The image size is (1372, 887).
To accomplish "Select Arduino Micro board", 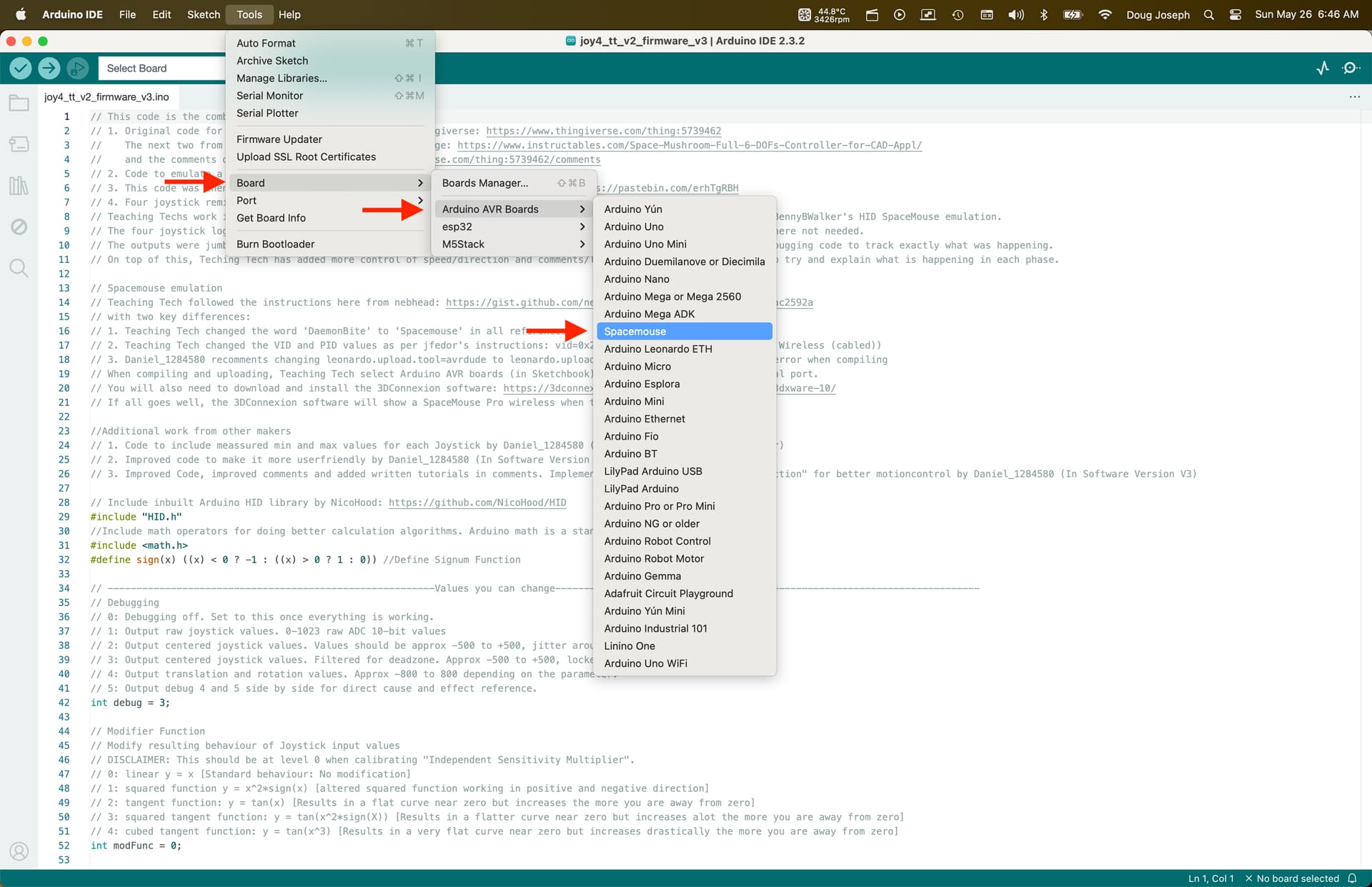I will click(x=684, y=367).
